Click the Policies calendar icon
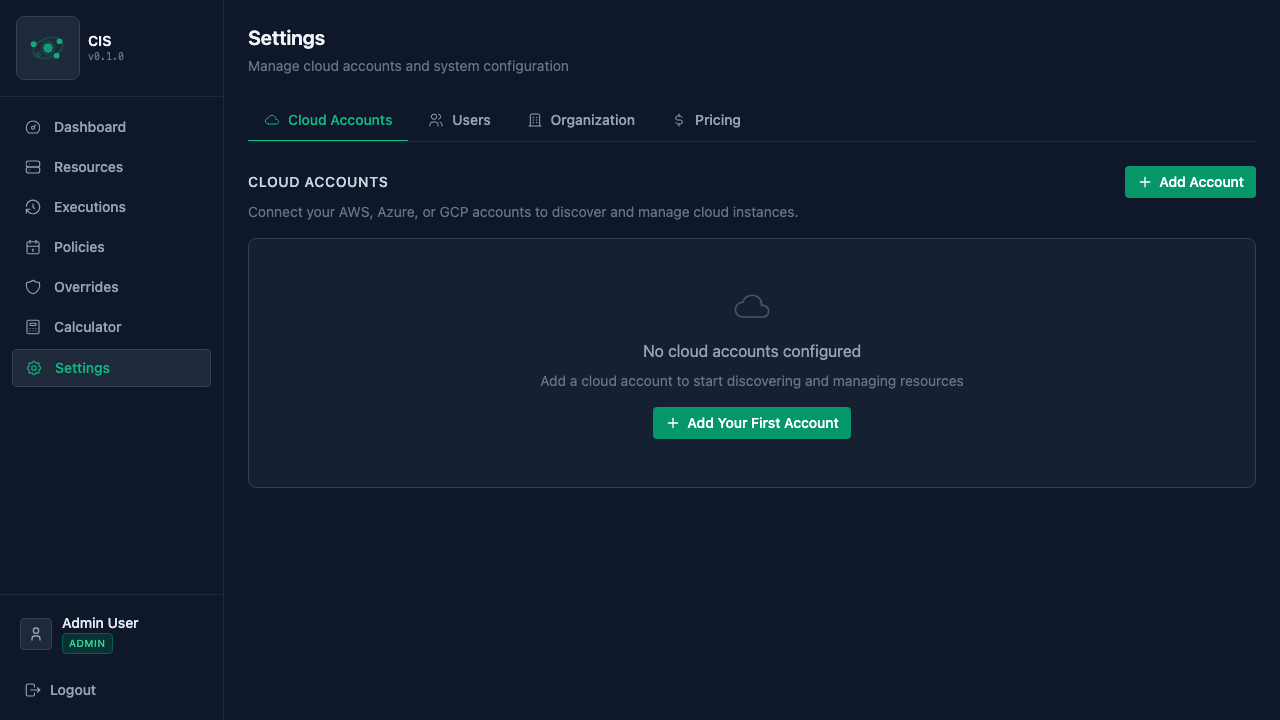 (x=33, y=247)
